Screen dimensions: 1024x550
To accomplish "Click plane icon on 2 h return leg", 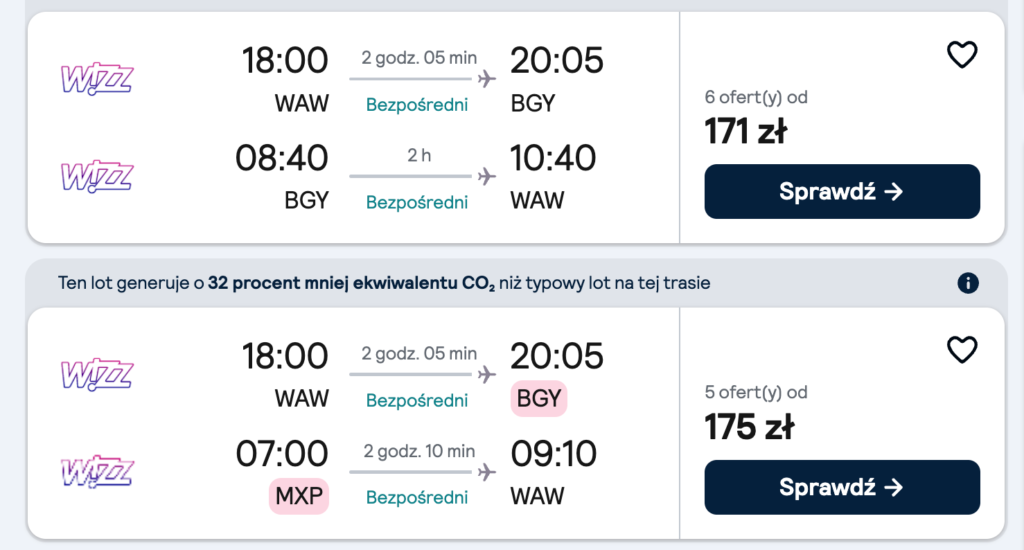I will [487, 177].
